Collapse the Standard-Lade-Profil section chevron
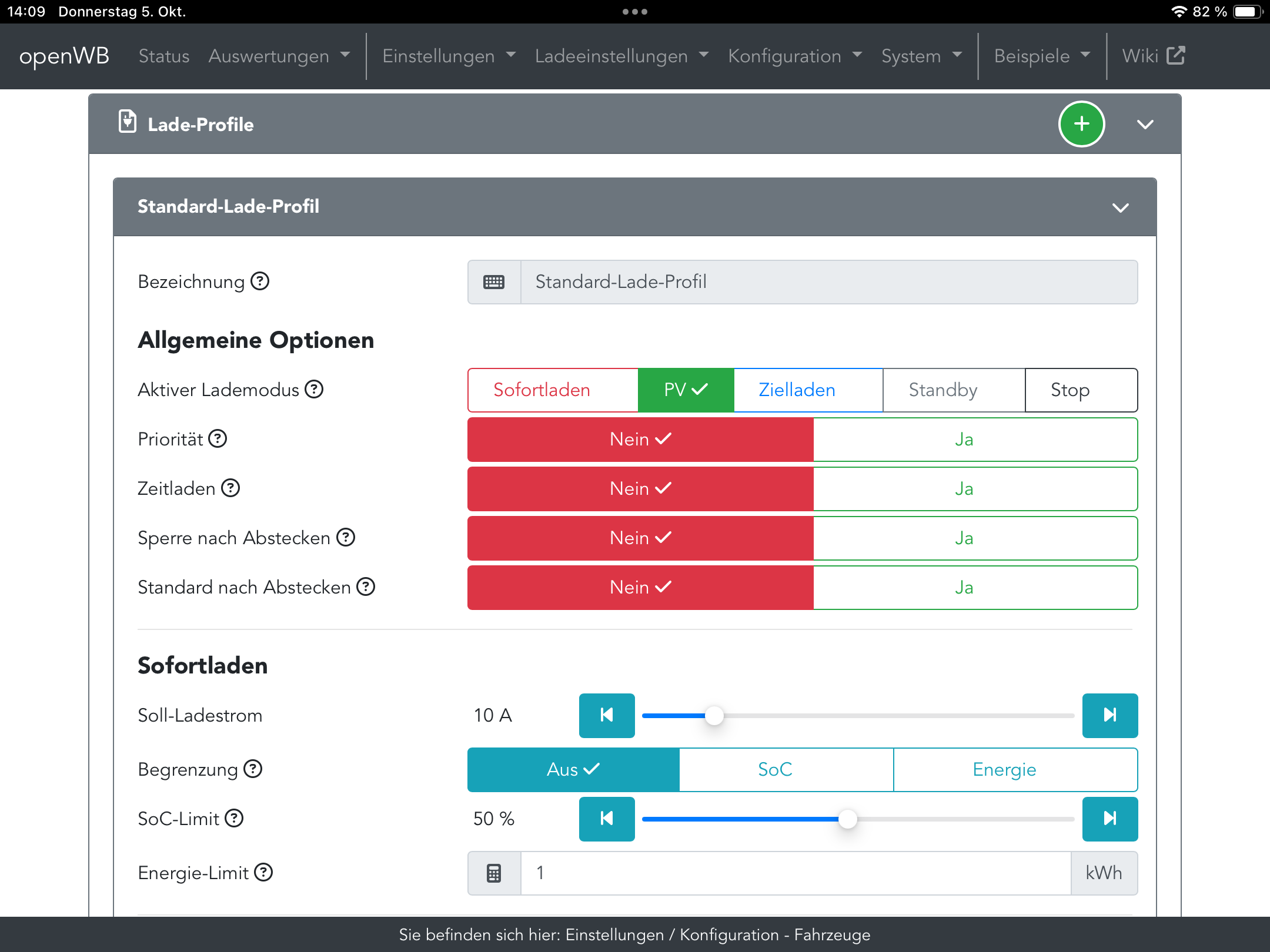1270x952 pixels. (1120, 207)
